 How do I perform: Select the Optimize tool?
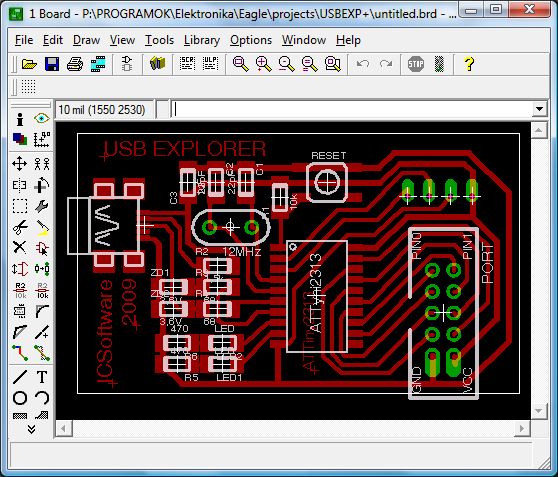pos(42,332)
